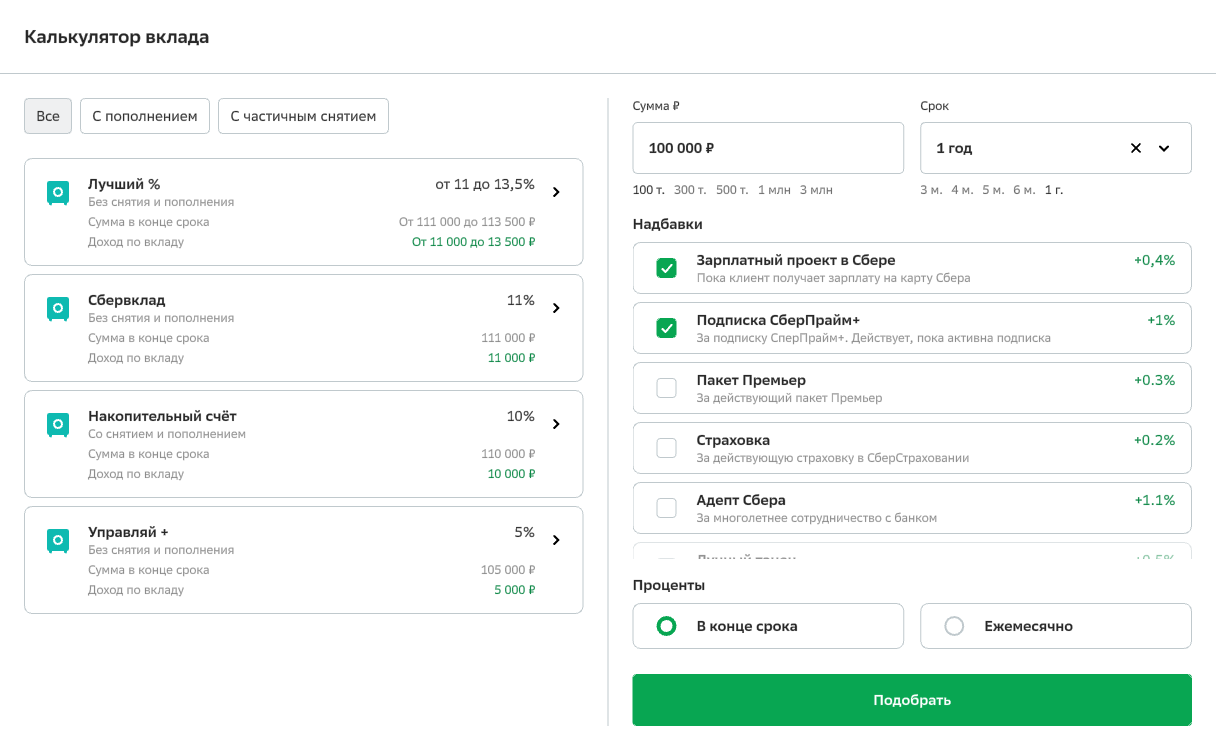Clear the Срок field with the X icon
Viewport: 1216px width, 750px height.
click(x=1136, y=148)
